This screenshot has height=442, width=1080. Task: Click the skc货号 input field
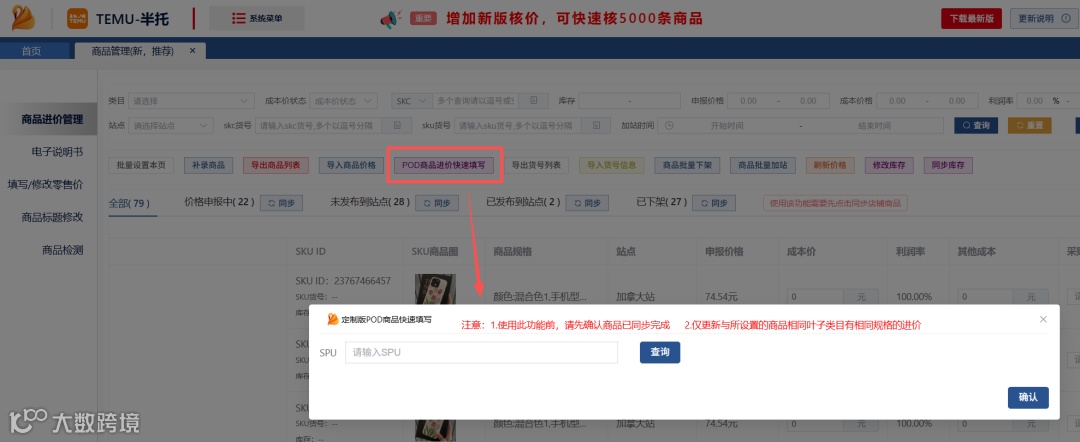pos(319,126)
